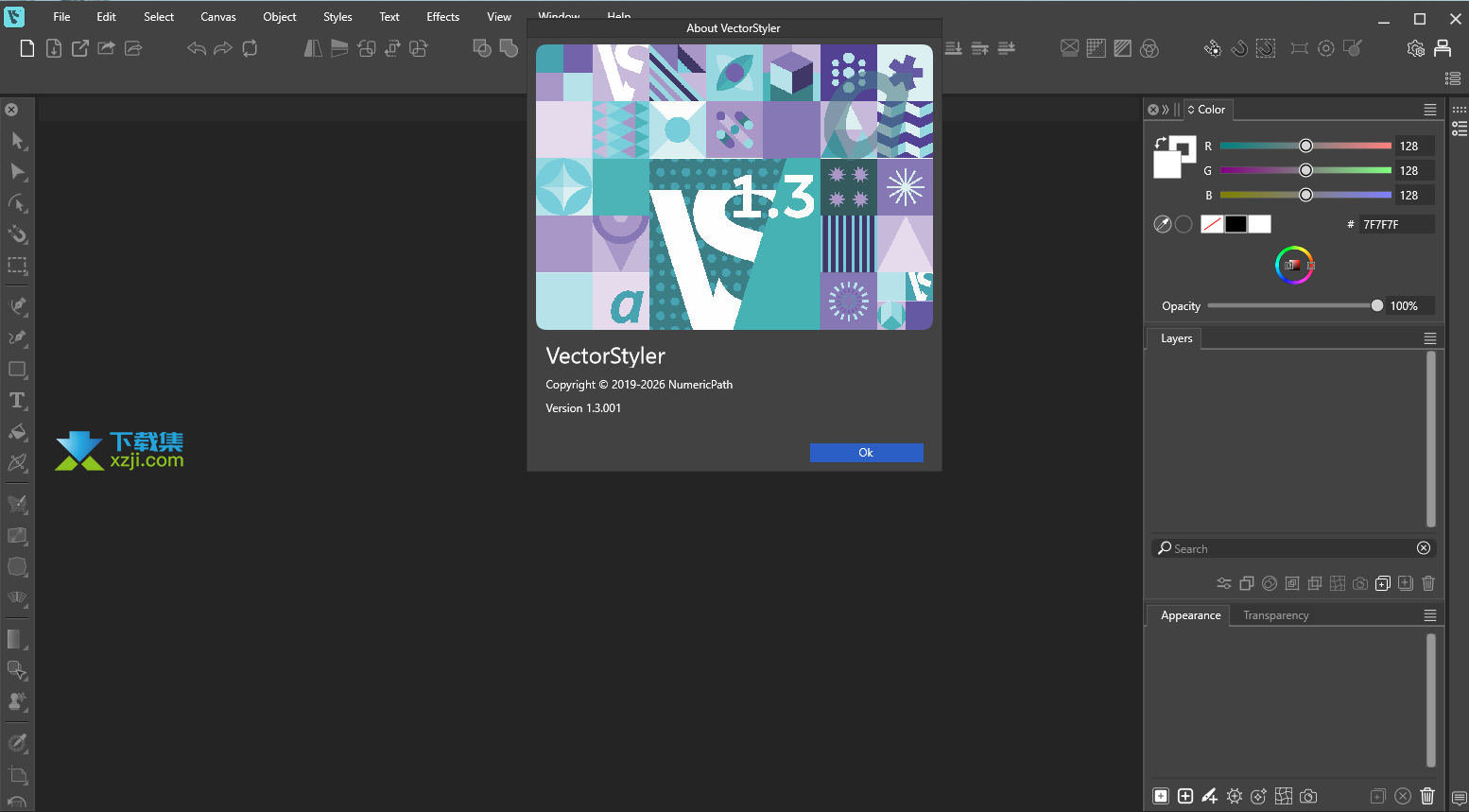Image resolution: width=1469 pixels, height=812 pixels.
Task: Collapse the Color panel using double chevron
Action: pos(1166,110)
